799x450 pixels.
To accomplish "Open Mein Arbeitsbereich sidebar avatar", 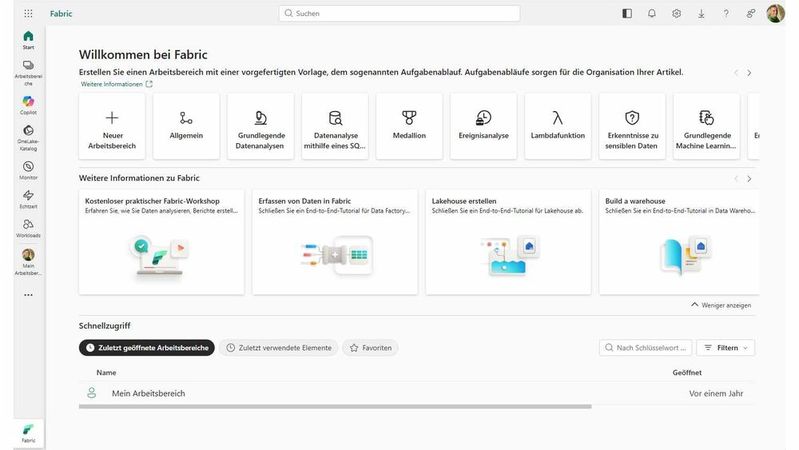I will coord(28,261).
